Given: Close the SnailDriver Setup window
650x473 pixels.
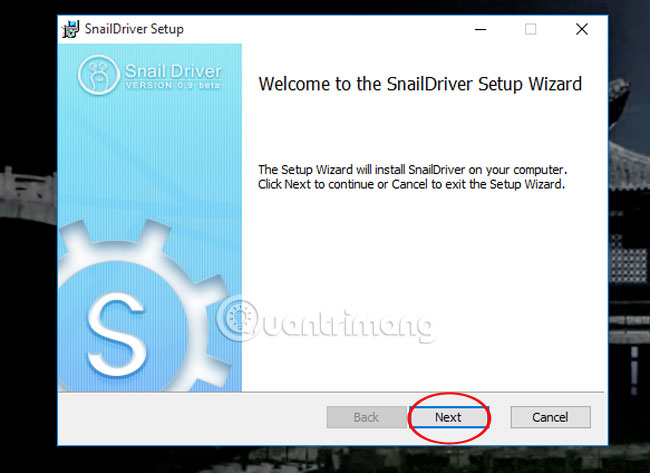Looking at the screenshot, I should 582,29.
